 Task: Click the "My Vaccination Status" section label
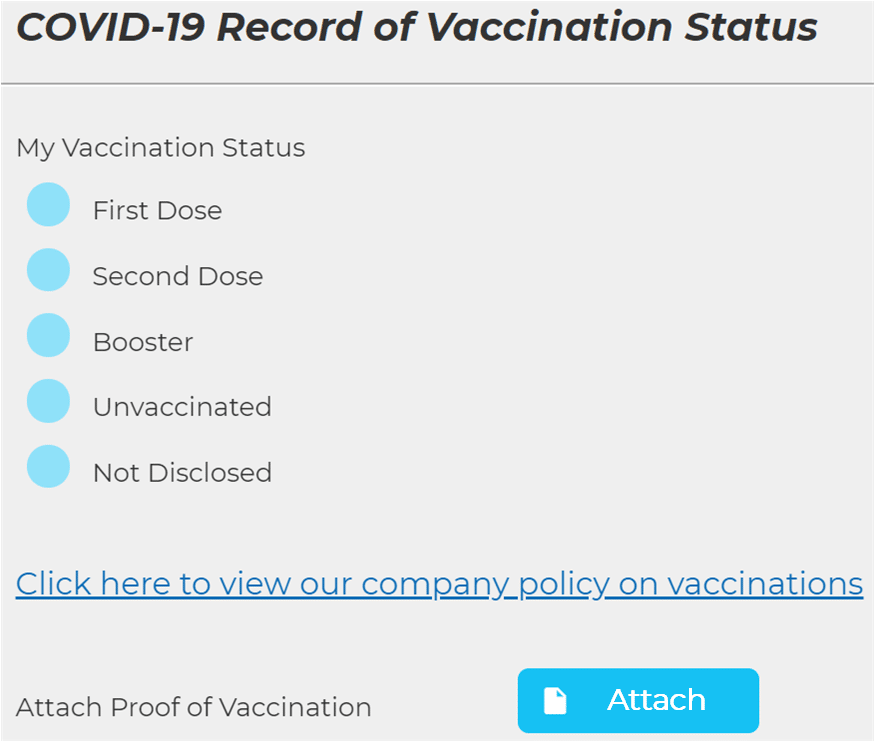coord(160,148)
